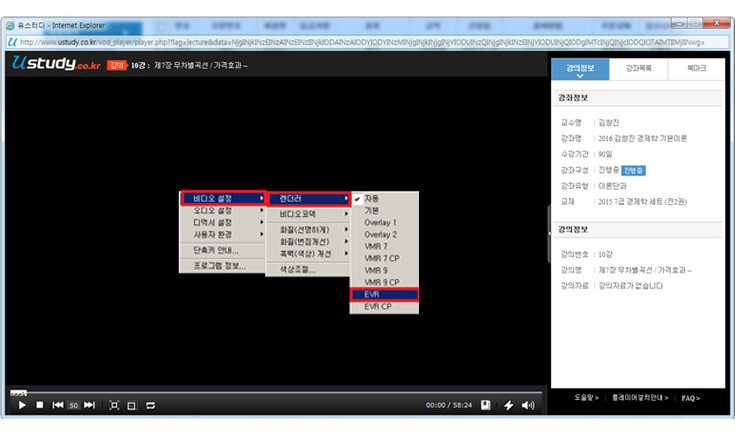The image size is (735, 443).
Task: Click the lightning bolt icon
Action: click(508, 405)
